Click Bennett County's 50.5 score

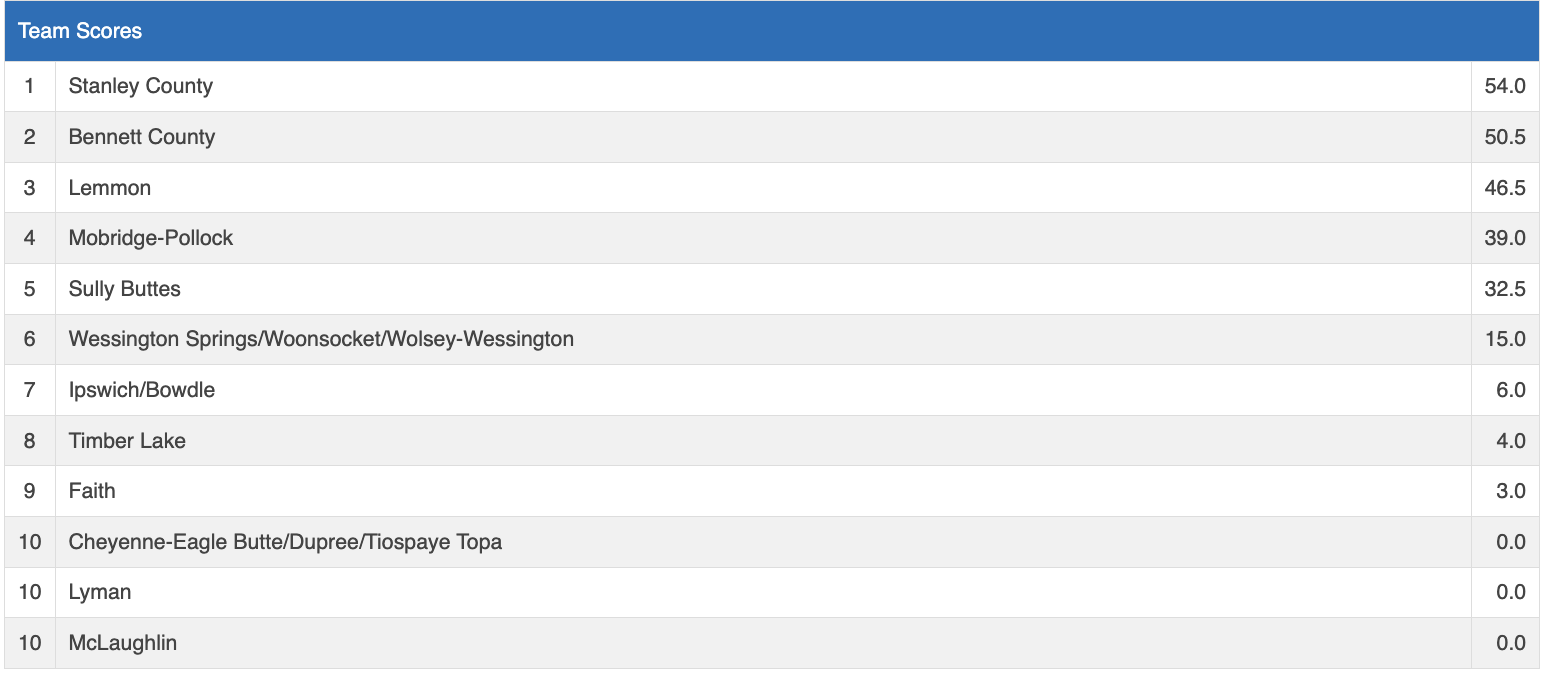click(1505, 137)
